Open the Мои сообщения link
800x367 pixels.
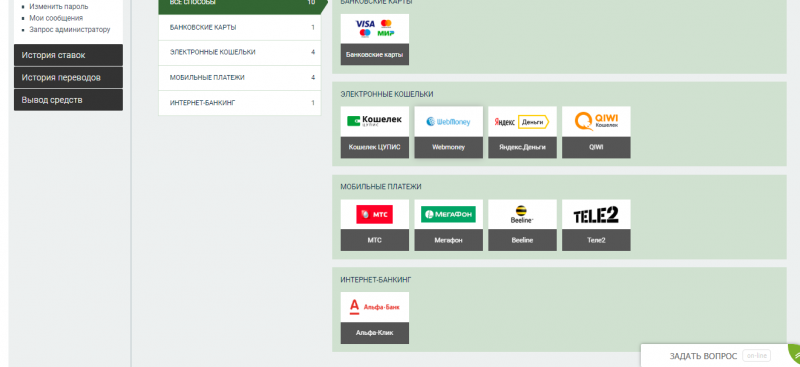(56, 18)
